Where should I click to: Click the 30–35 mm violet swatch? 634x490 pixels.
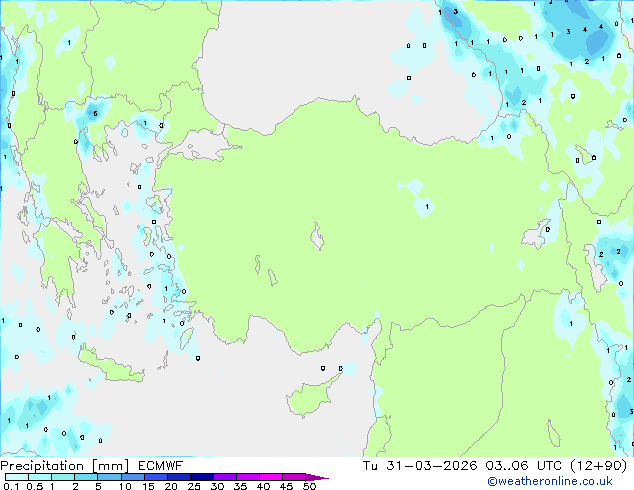pos(224,477)
